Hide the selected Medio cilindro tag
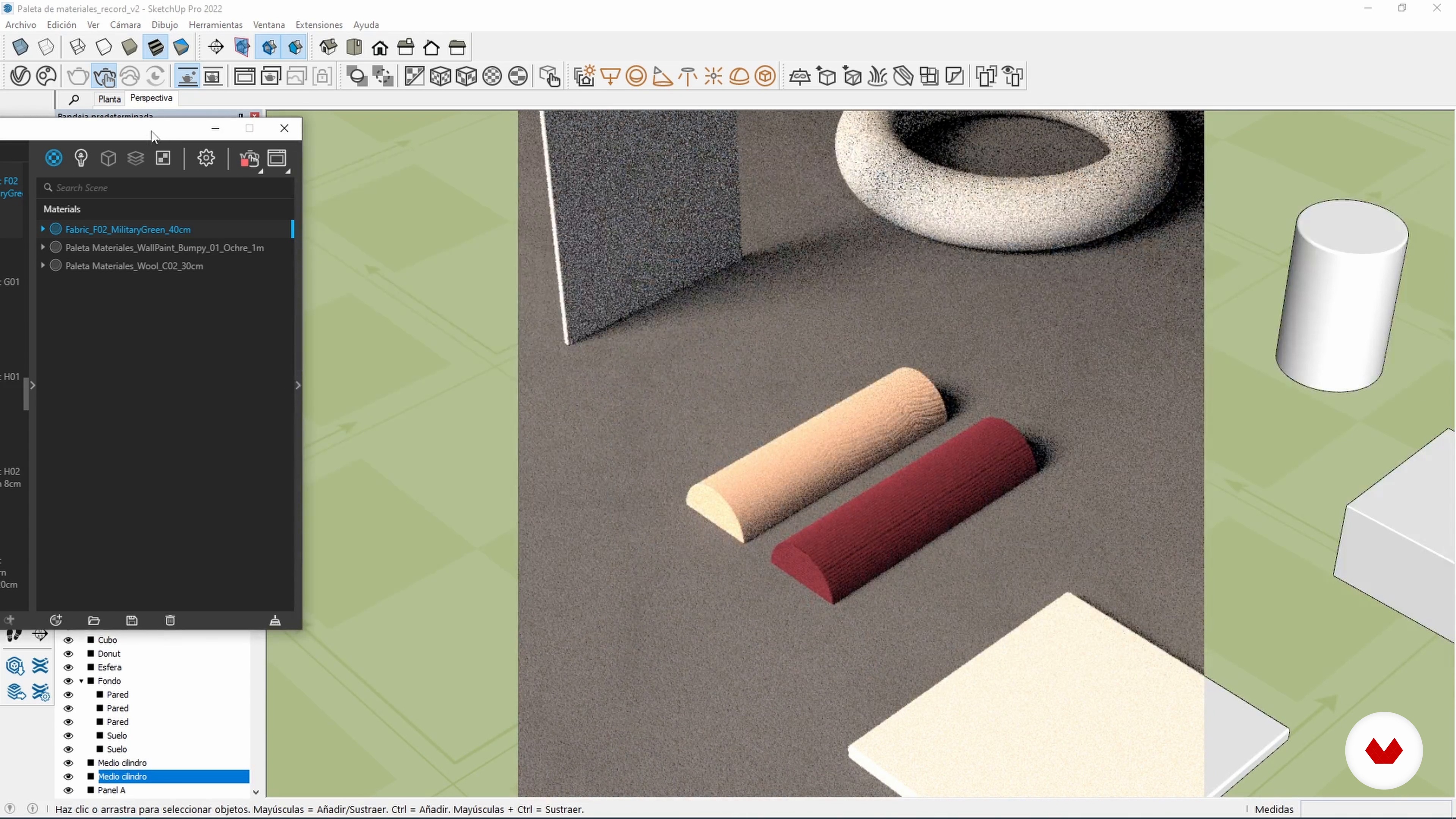1456x819 pixels. point(68,776)
